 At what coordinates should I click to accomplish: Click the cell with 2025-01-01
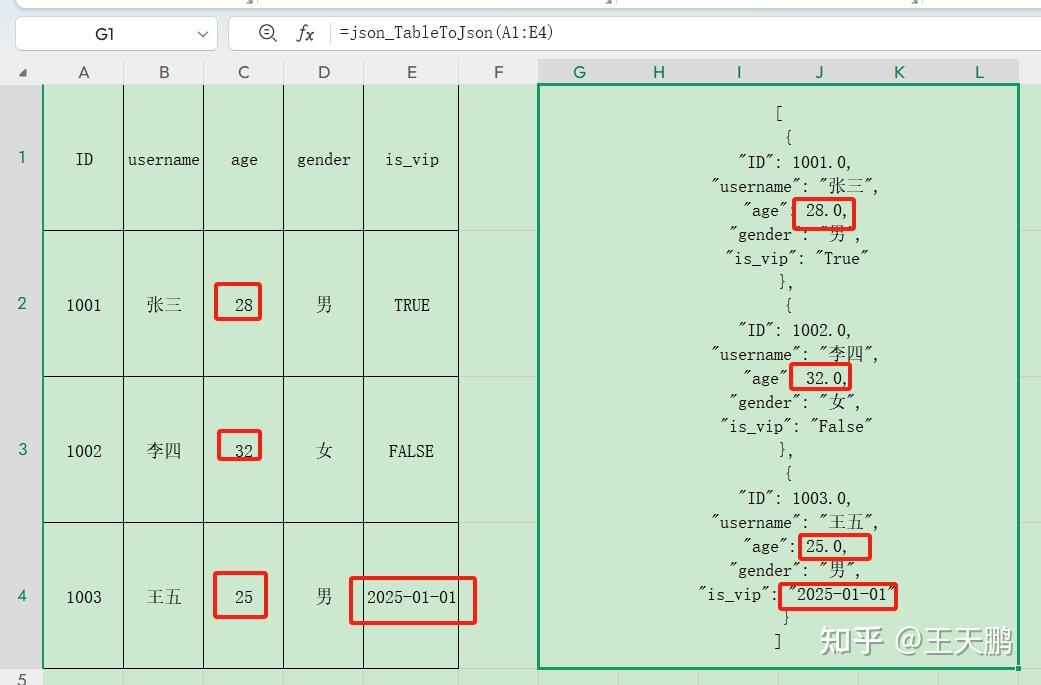coord(411,597)
